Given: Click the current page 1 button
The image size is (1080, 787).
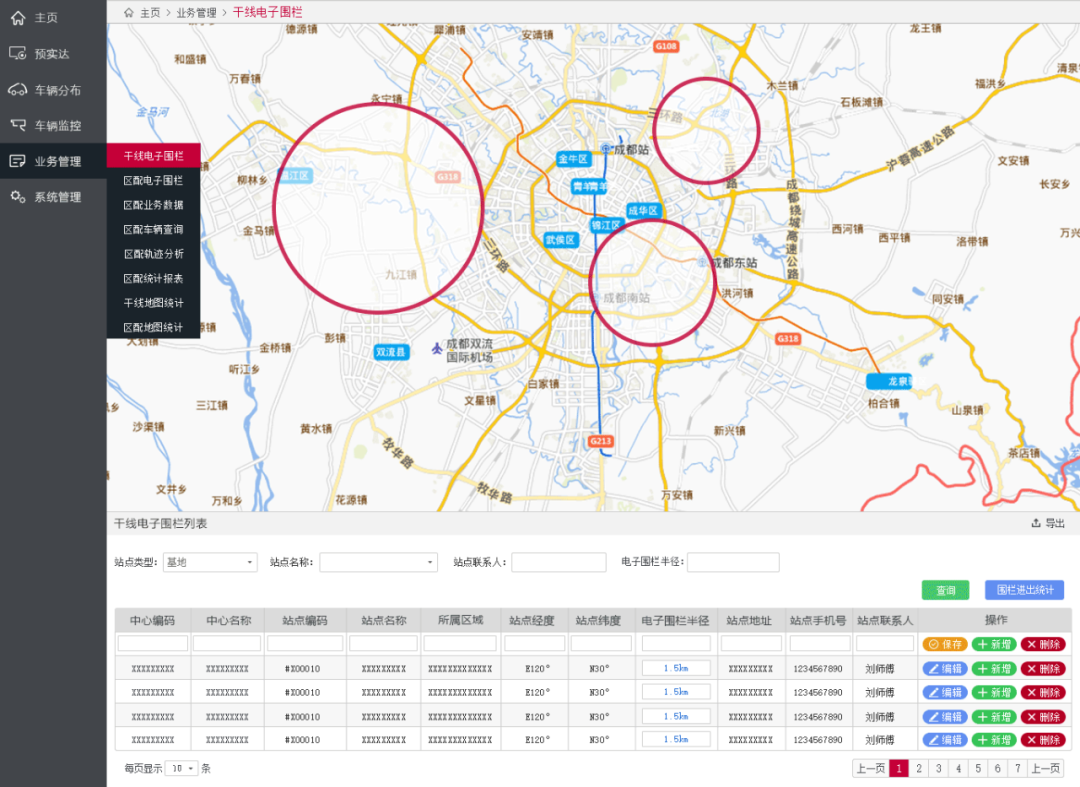Looking at the screenshot, I should tap(899, 768).
